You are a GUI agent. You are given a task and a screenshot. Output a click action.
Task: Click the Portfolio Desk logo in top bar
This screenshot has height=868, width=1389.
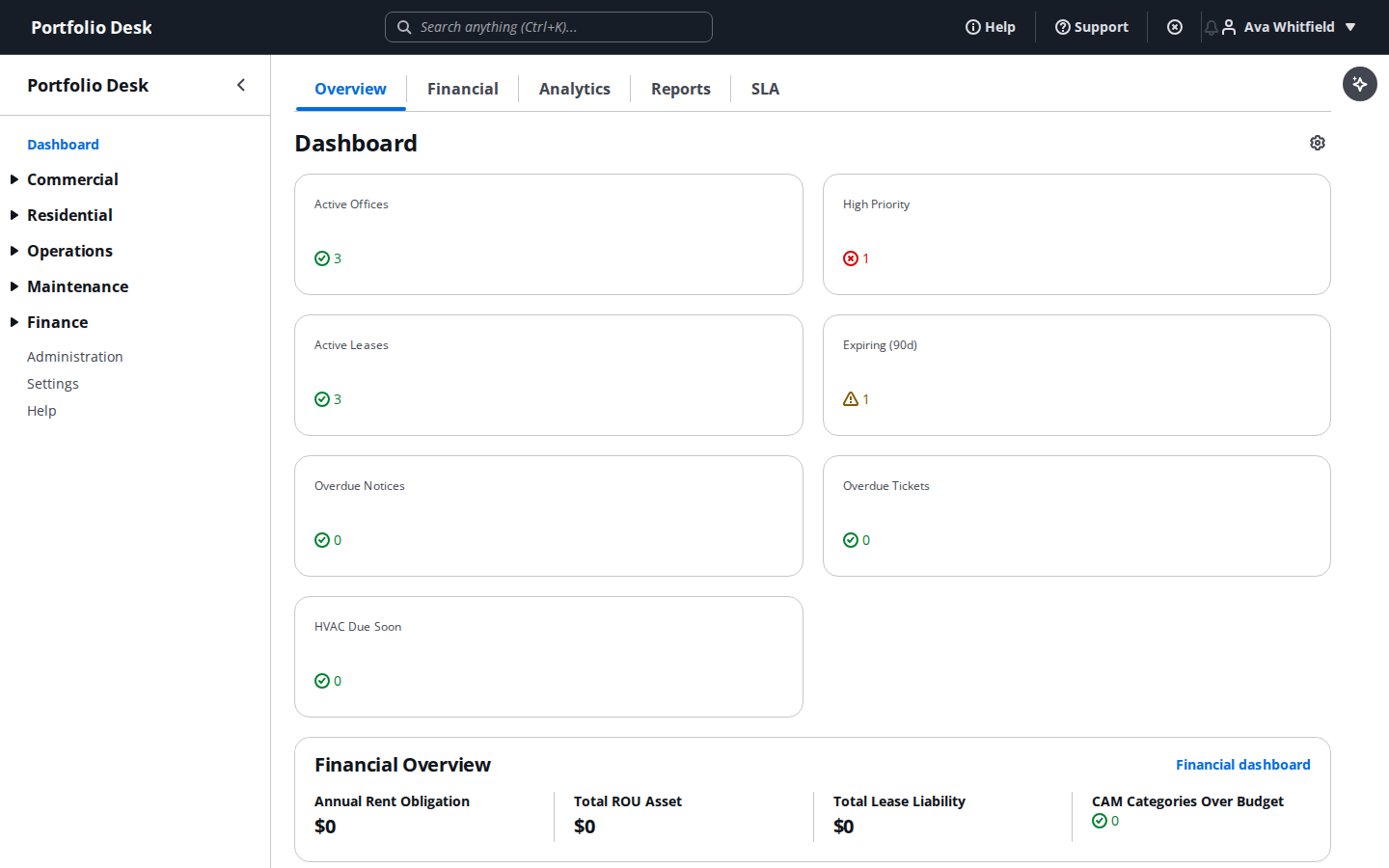coord(92,27)
